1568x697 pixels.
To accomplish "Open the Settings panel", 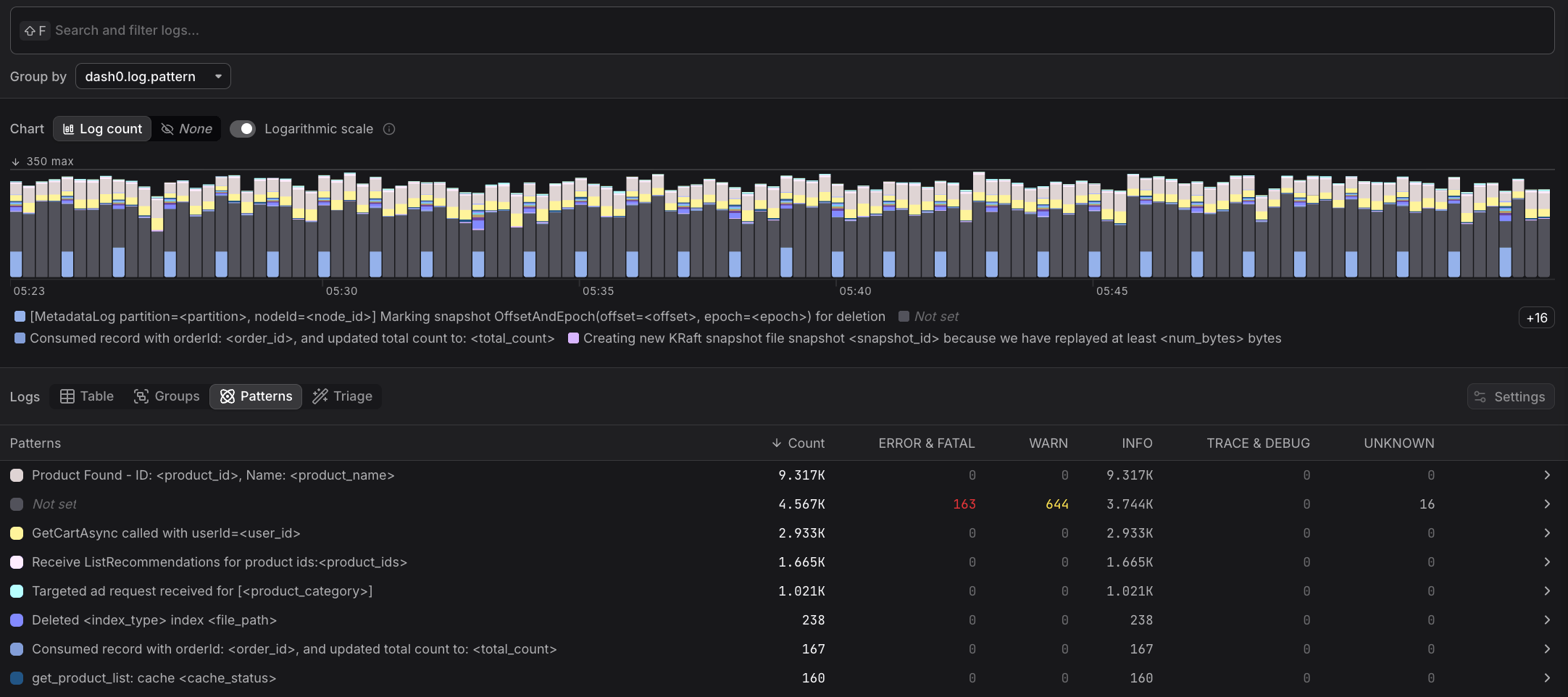I will [1510, 396].
